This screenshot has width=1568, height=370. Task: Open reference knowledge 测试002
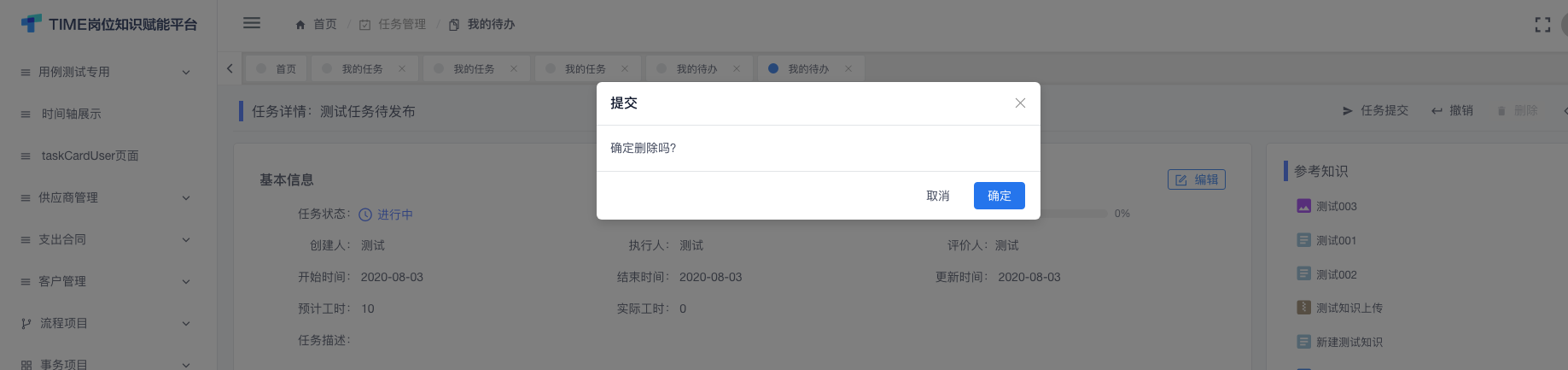pyautogui.click(x=1336, y=274)
